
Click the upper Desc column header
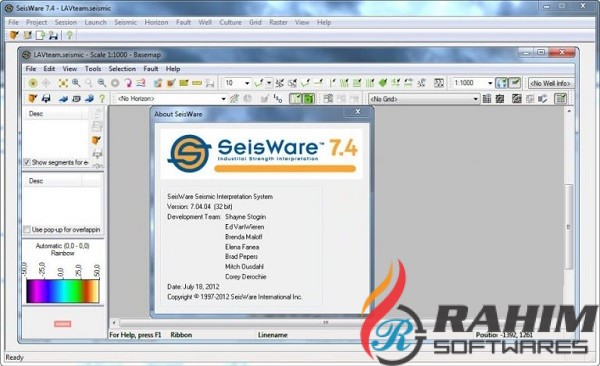point(53,114)
